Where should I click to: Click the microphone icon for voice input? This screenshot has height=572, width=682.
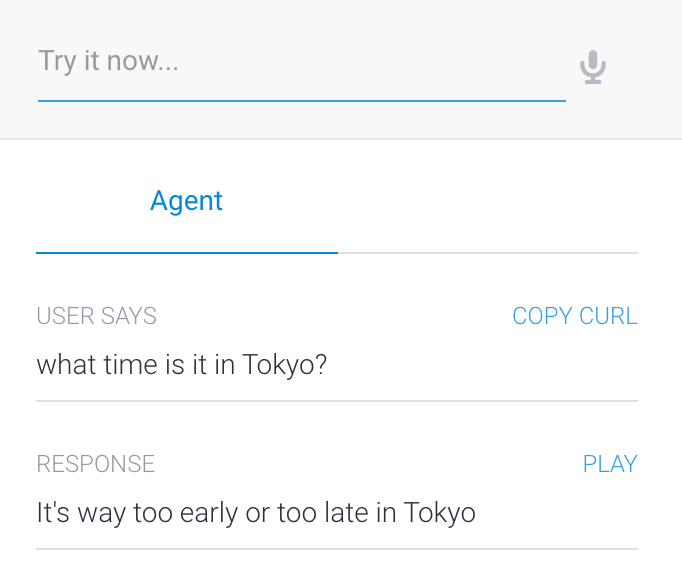(x=592, y=67)
